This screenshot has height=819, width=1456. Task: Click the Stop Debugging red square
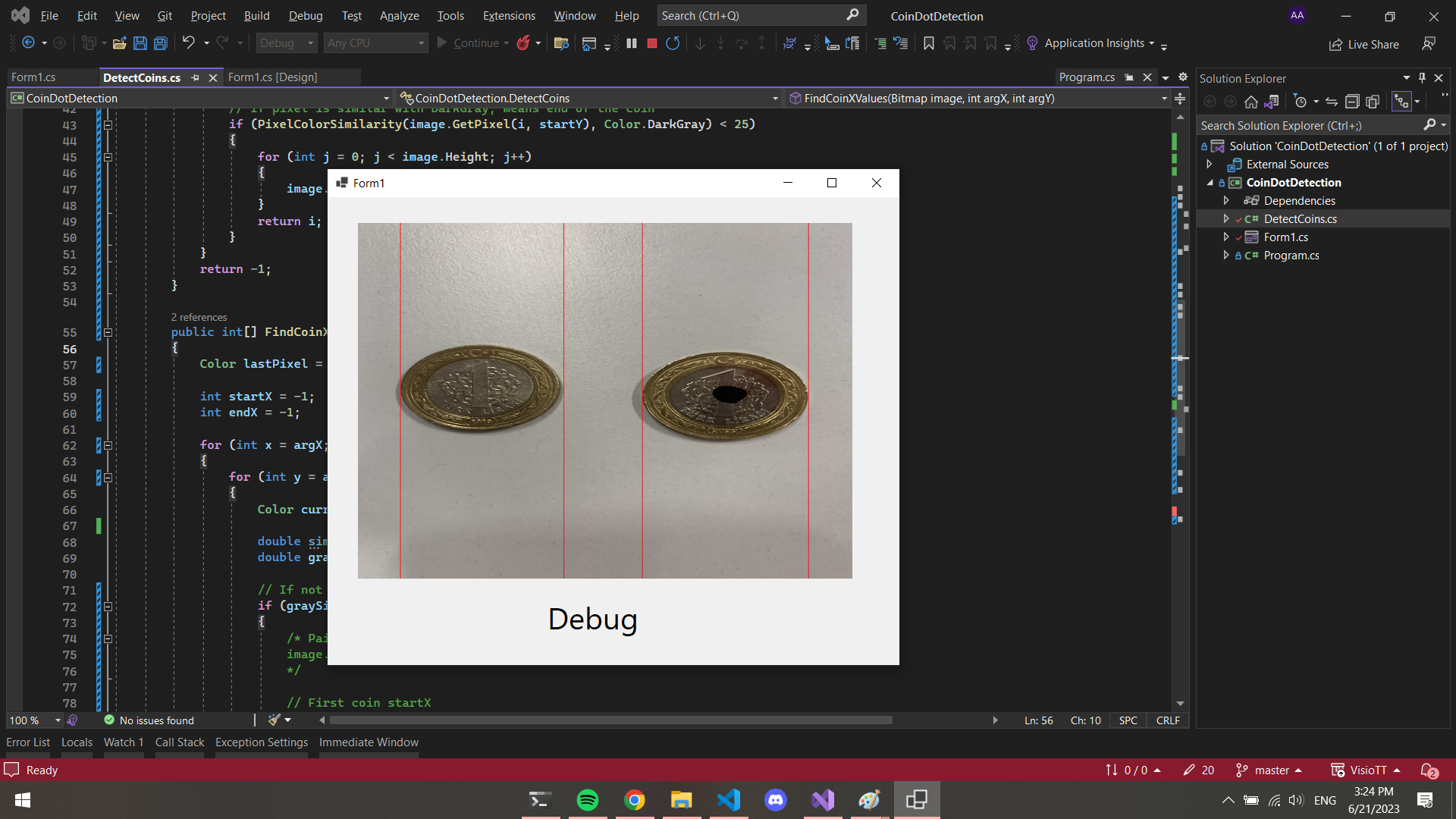pos(651,43)
